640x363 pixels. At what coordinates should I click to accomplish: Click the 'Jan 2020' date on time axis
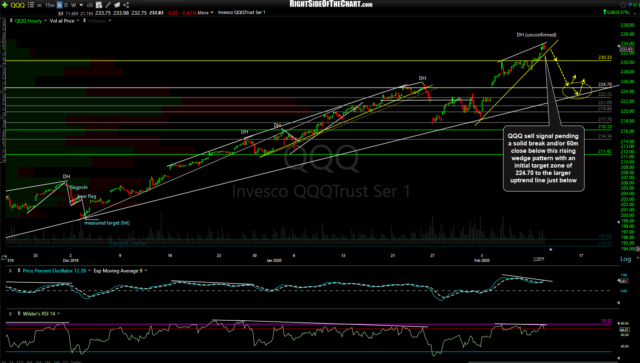[274, 260]
